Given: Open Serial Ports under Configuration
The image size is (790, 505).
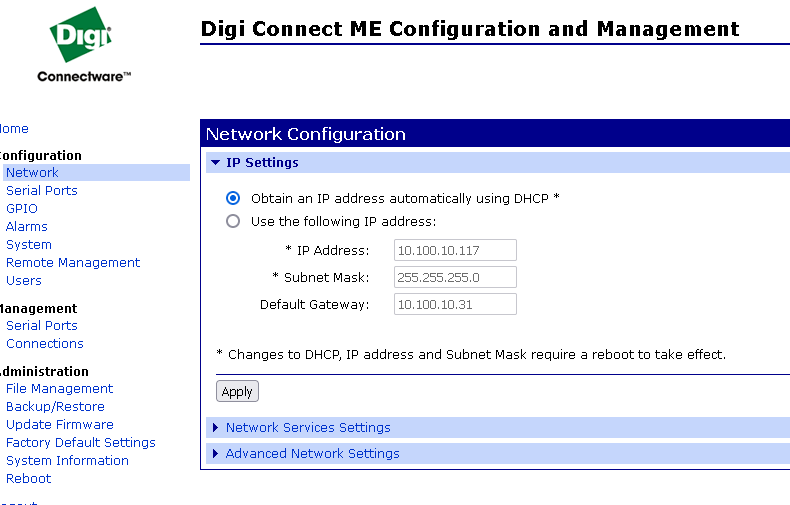Looking at the screenshot, I should click(41, 190).
